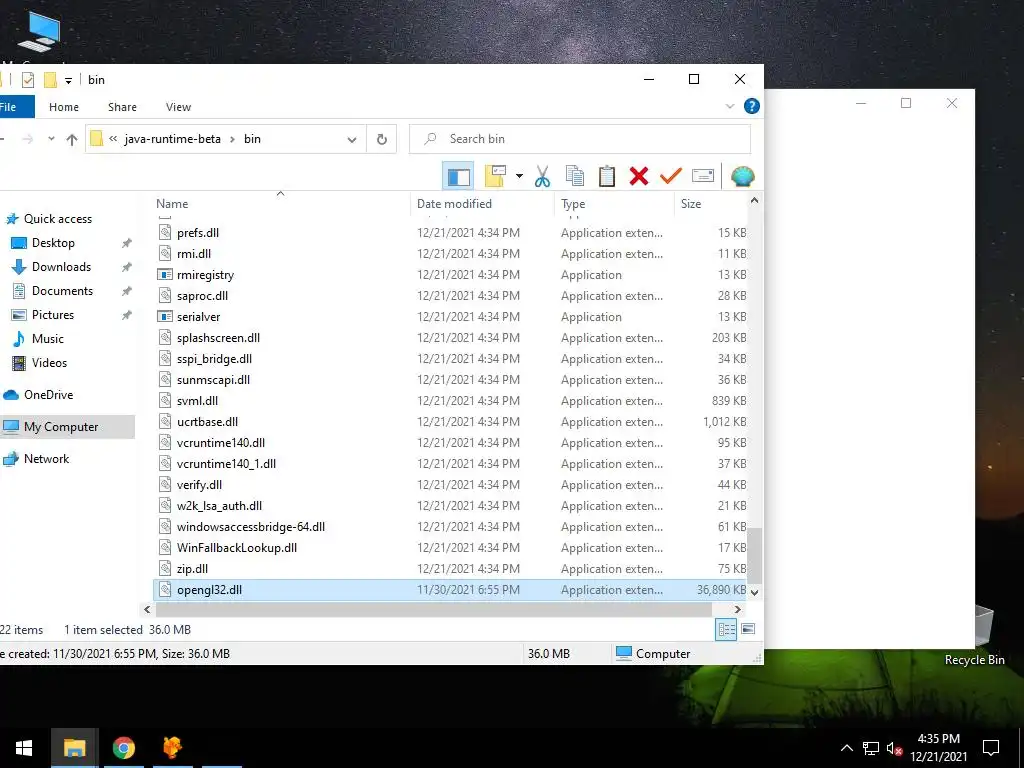The height and width of the screenshot is (768, 1024).
Task: Open Documents in the navigation pane
Action: [x=62, y=291]
